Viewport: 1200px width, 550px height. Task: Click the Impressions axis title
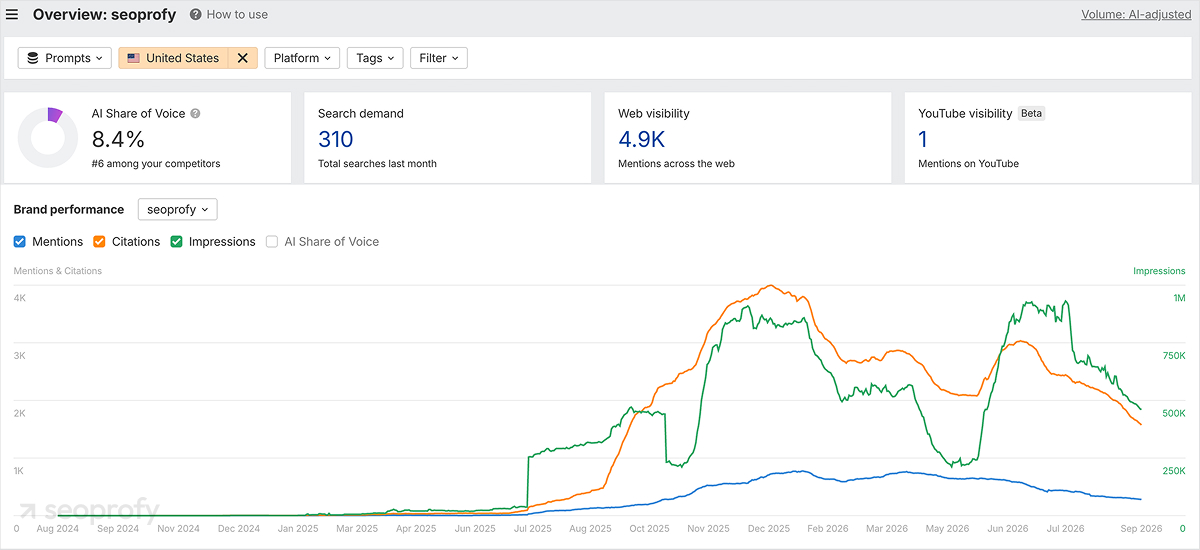pyautogui.click(x=1159, y=271)
